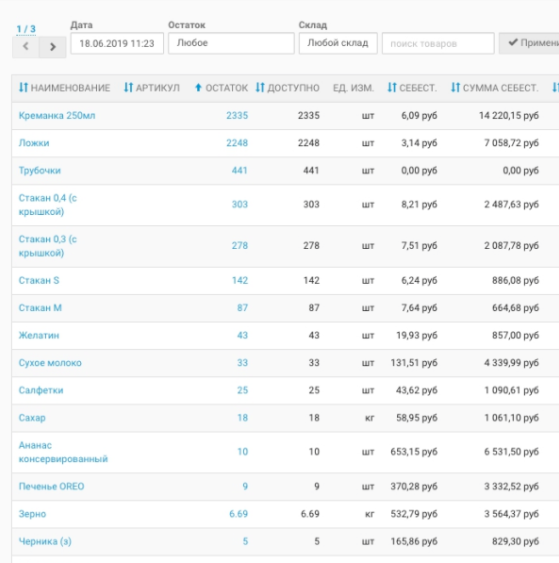
Task: Click the Применить button
Action: pyautogui.click(x=529, y=43)
